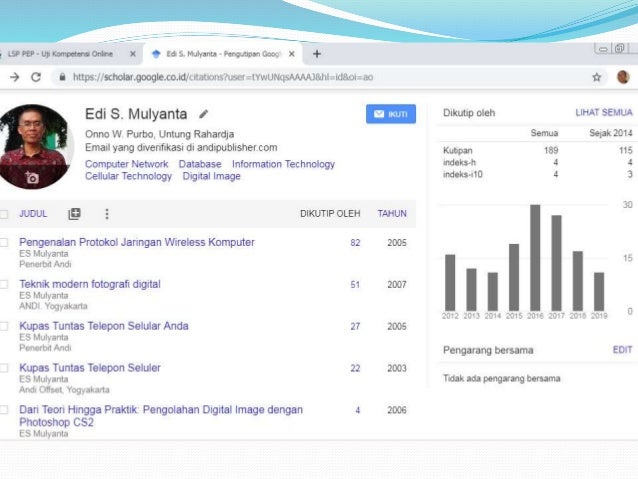Click the padlock site info icon
The width and height of the screenshot is (638, 479).
point(62,77)
